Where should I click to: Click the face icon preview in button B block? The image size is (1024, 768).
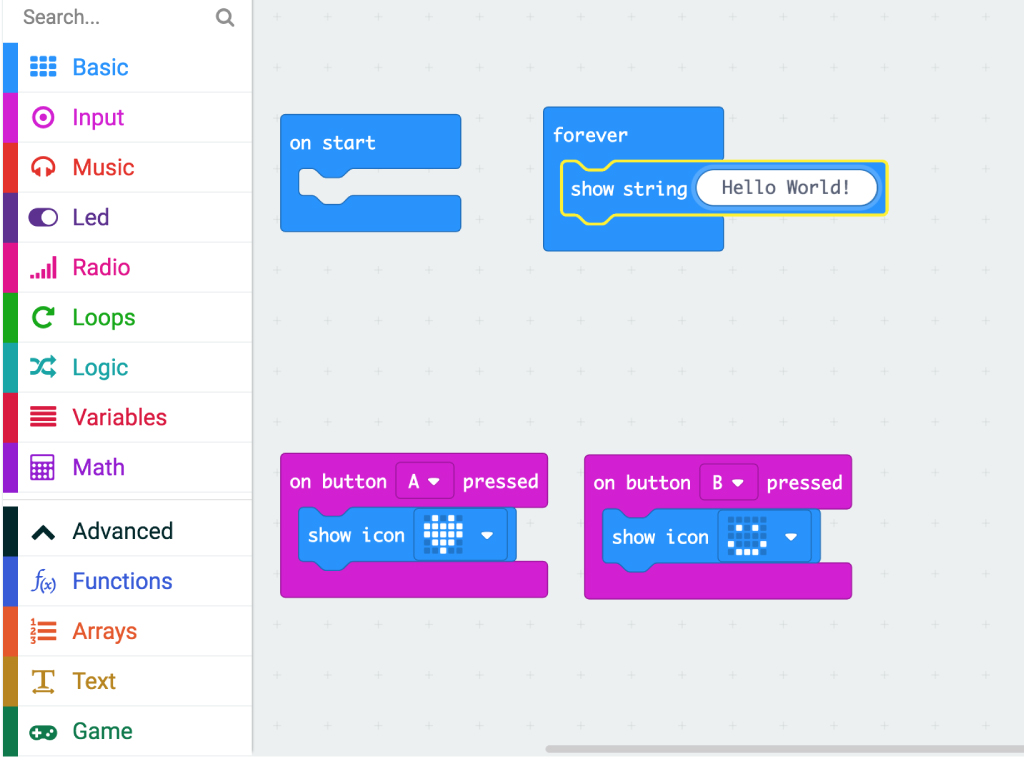(x=747, y=536)
